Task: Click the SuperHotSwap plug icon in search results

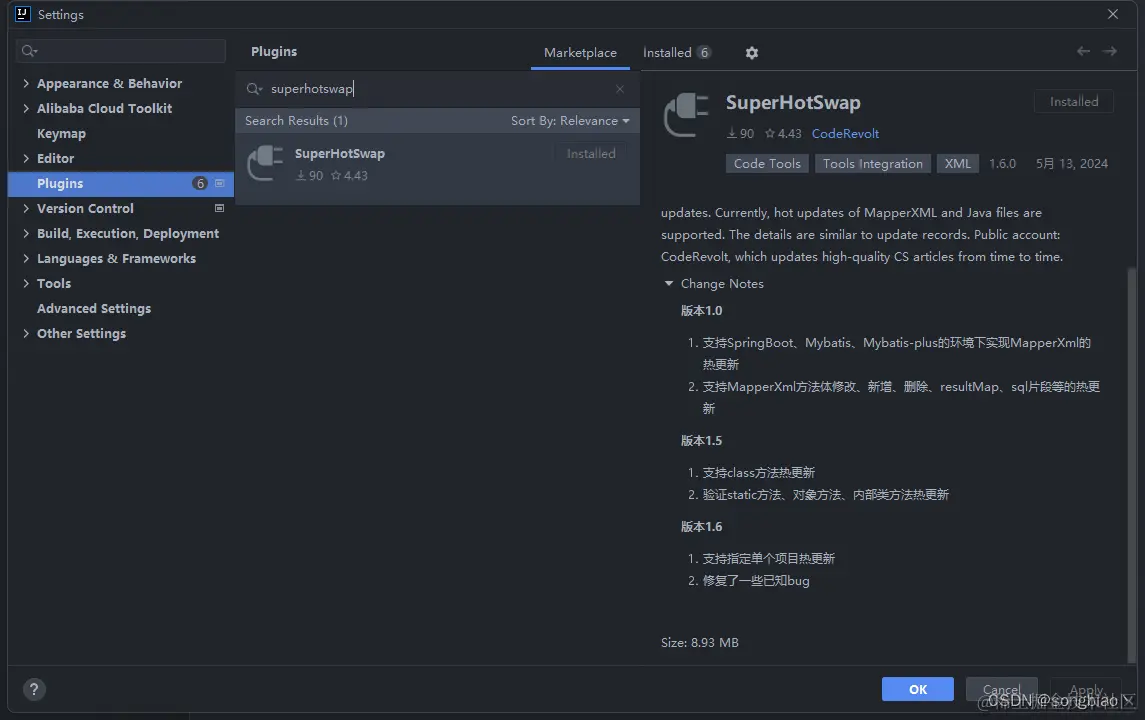Action: coord(265,163)
